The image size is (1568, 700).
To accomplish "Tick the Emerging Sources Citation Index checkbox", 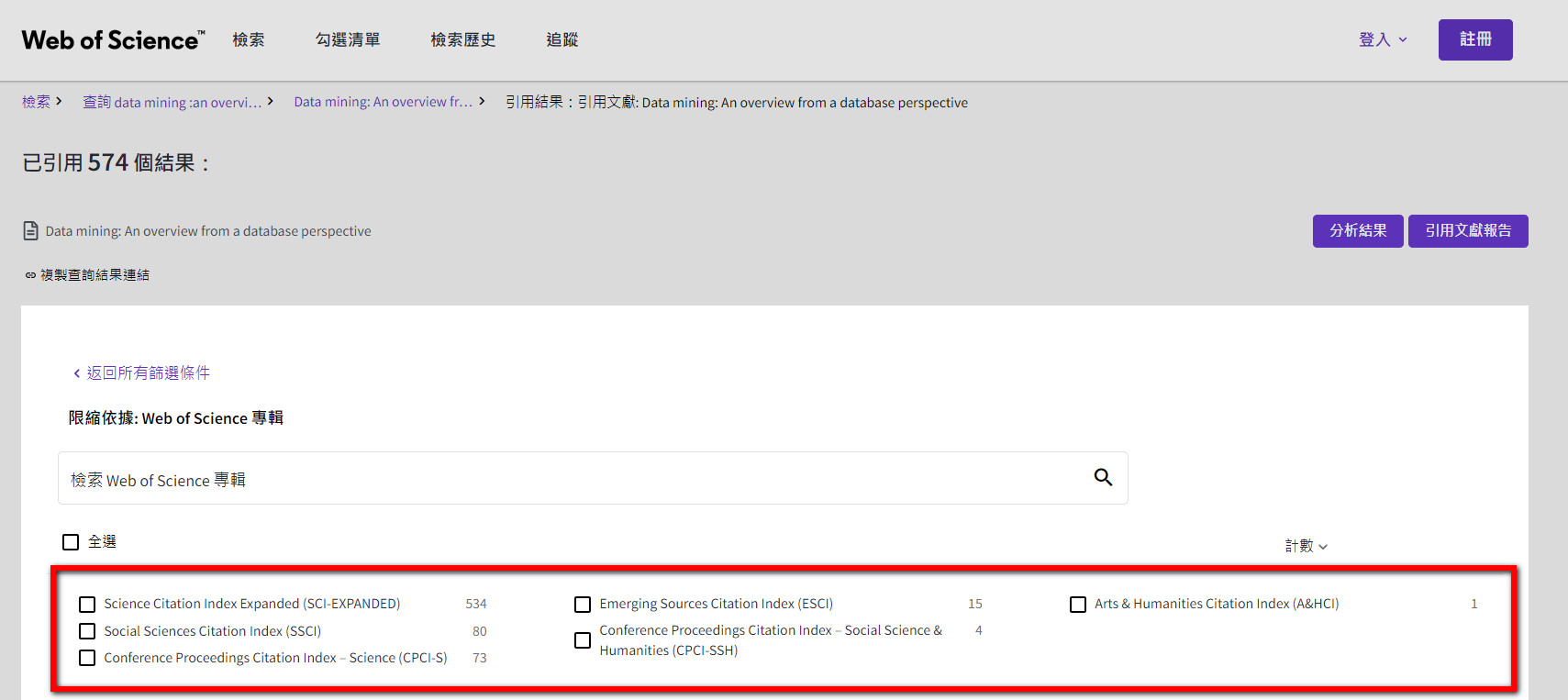I will pyautogui.click(x=583, y=605).
